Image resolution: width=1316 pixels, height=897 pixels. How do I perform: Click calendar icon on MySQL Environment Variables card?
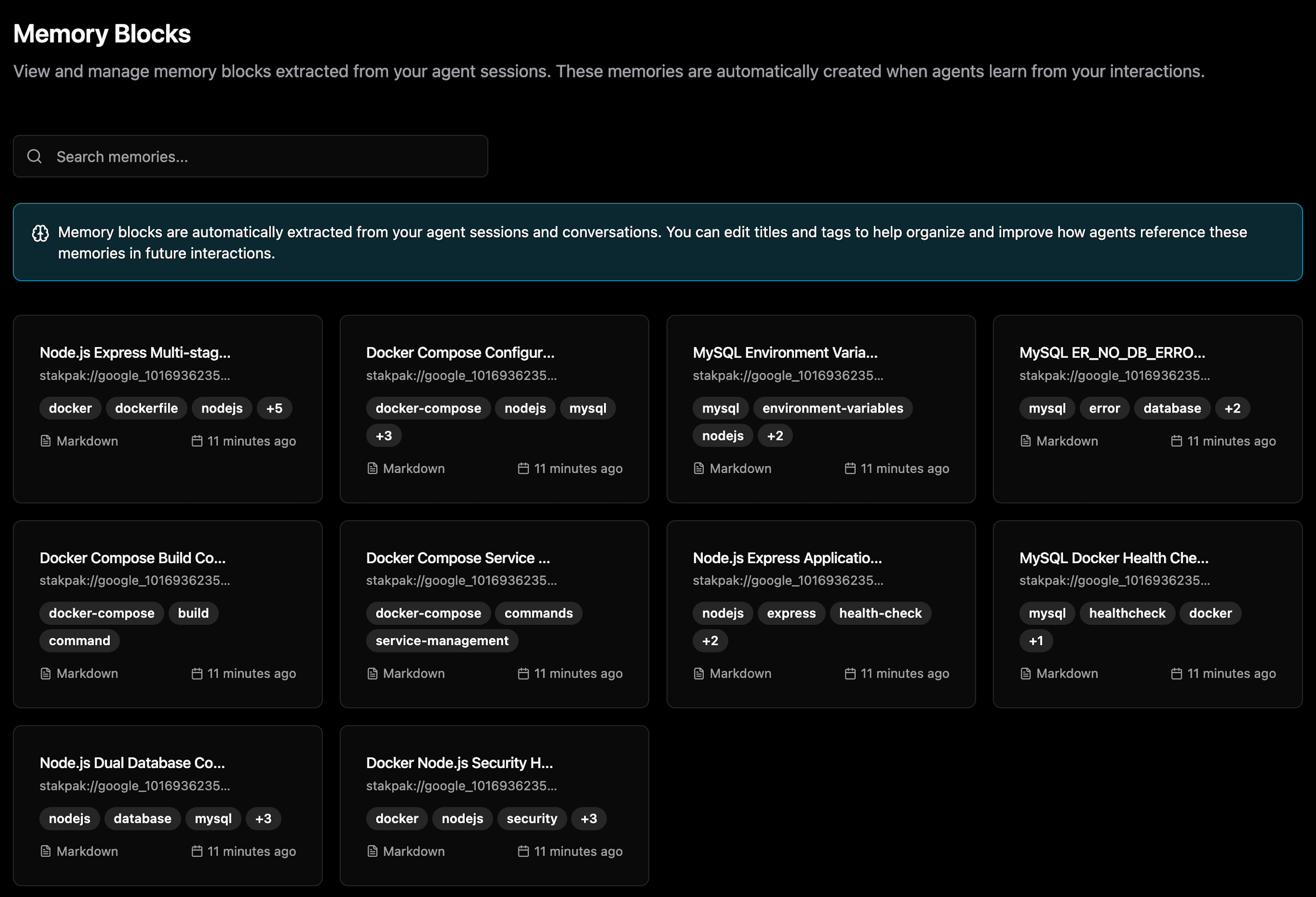(x=849, y=468)
